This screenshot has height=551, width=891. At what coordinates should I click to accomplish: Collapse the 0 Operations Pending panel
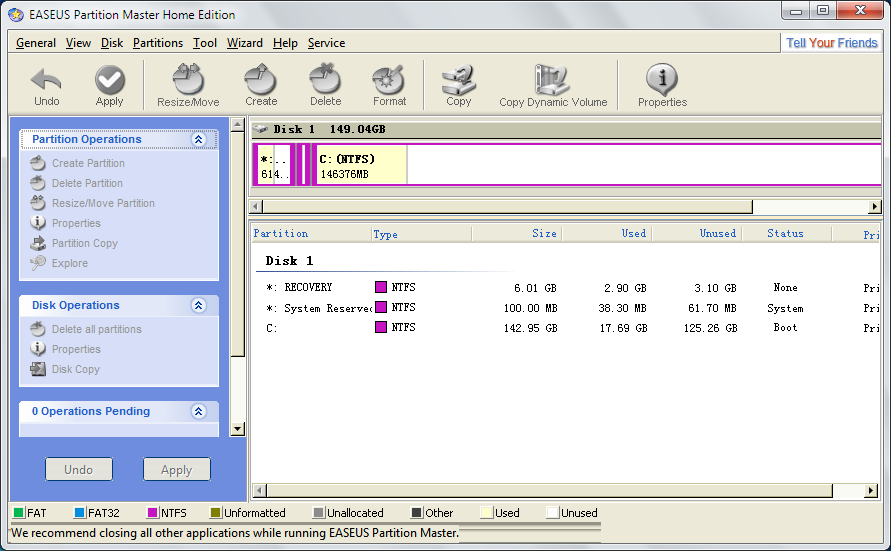(x=198, y=411)
